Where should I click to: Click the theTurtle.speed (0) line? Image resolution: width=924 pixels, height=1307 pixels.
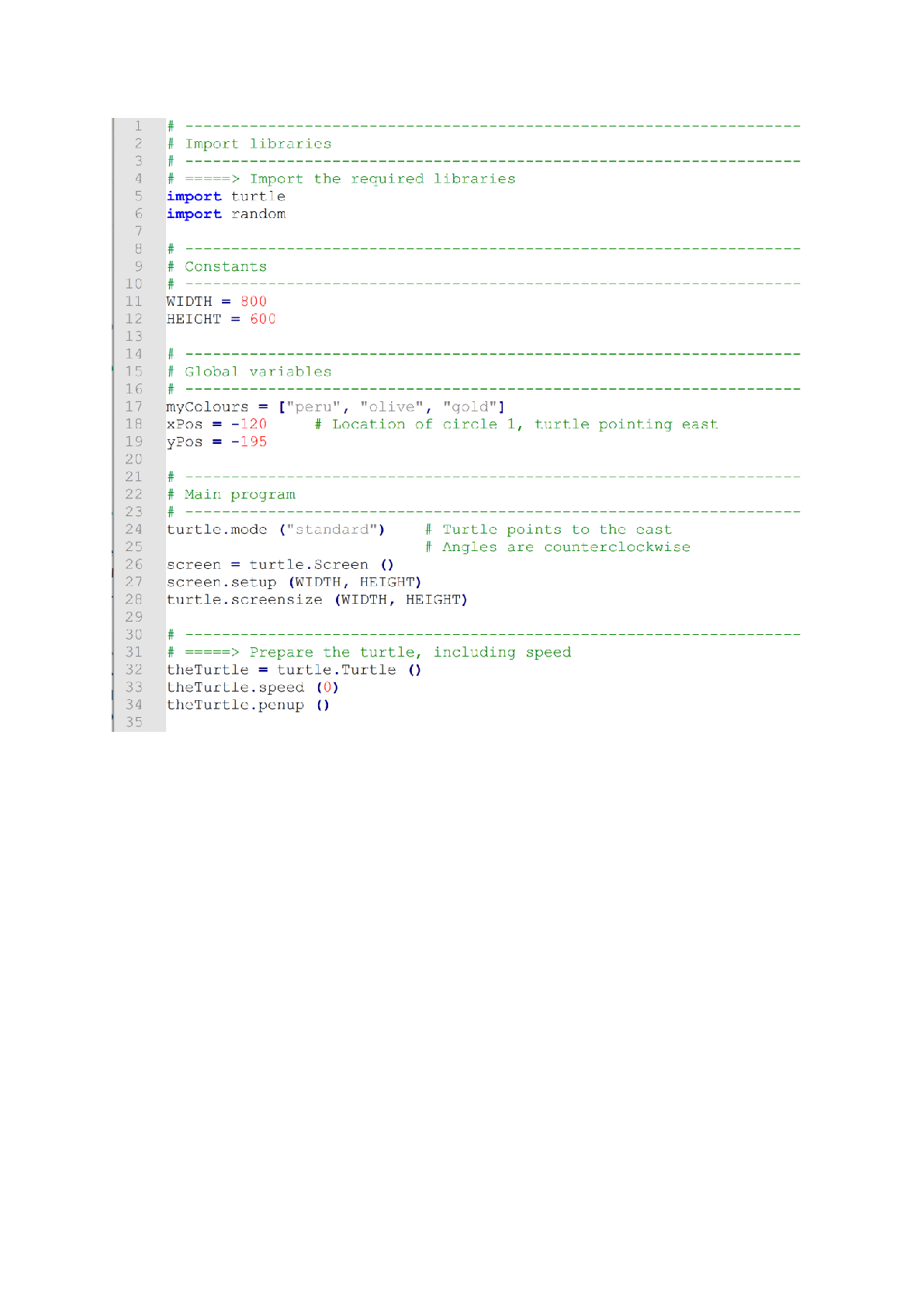point(253,688)
